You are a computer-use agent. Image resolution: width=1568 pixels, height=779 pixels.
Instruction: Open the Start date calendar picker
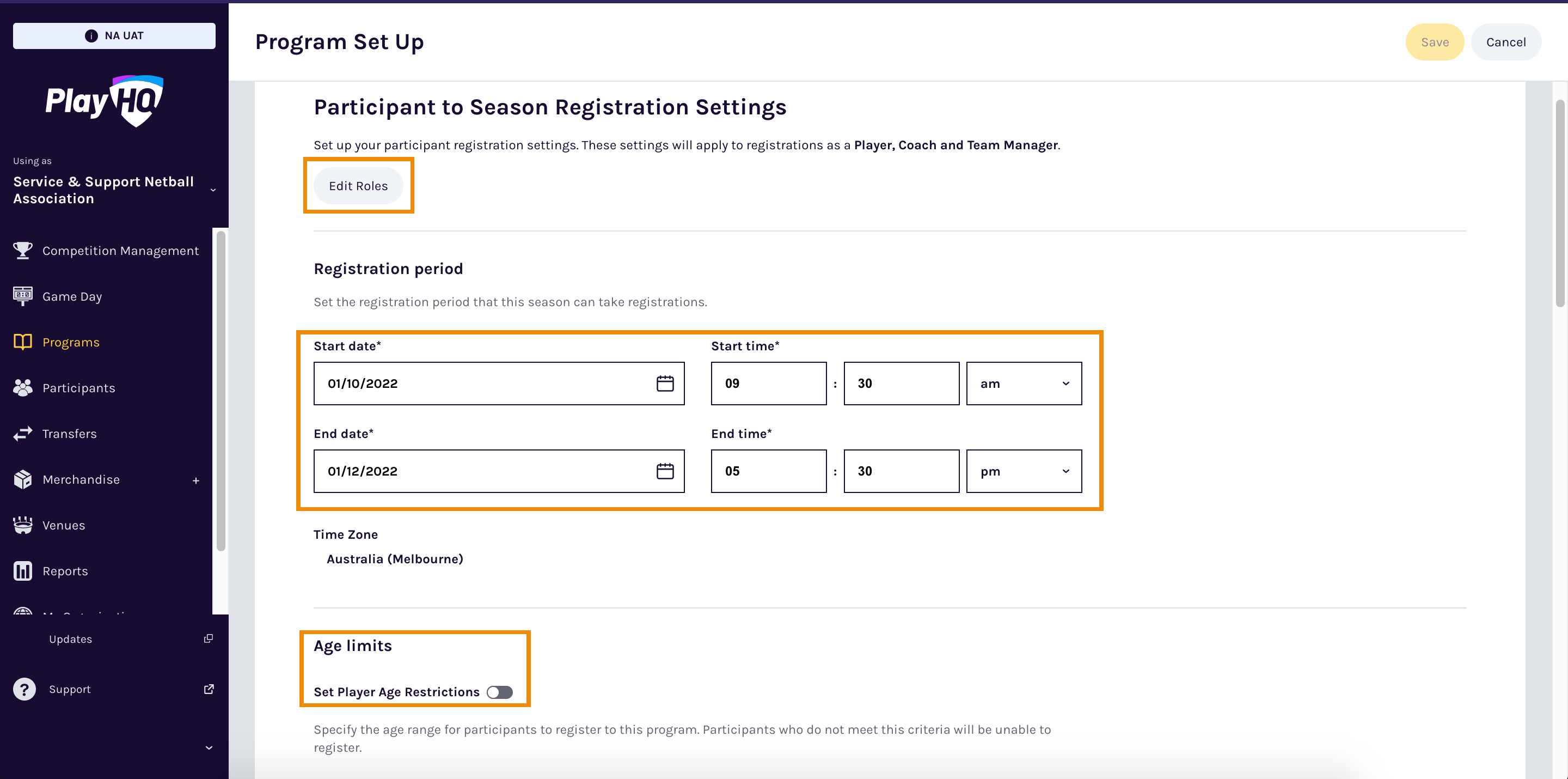pyautogui.click(x=665, y=383)
